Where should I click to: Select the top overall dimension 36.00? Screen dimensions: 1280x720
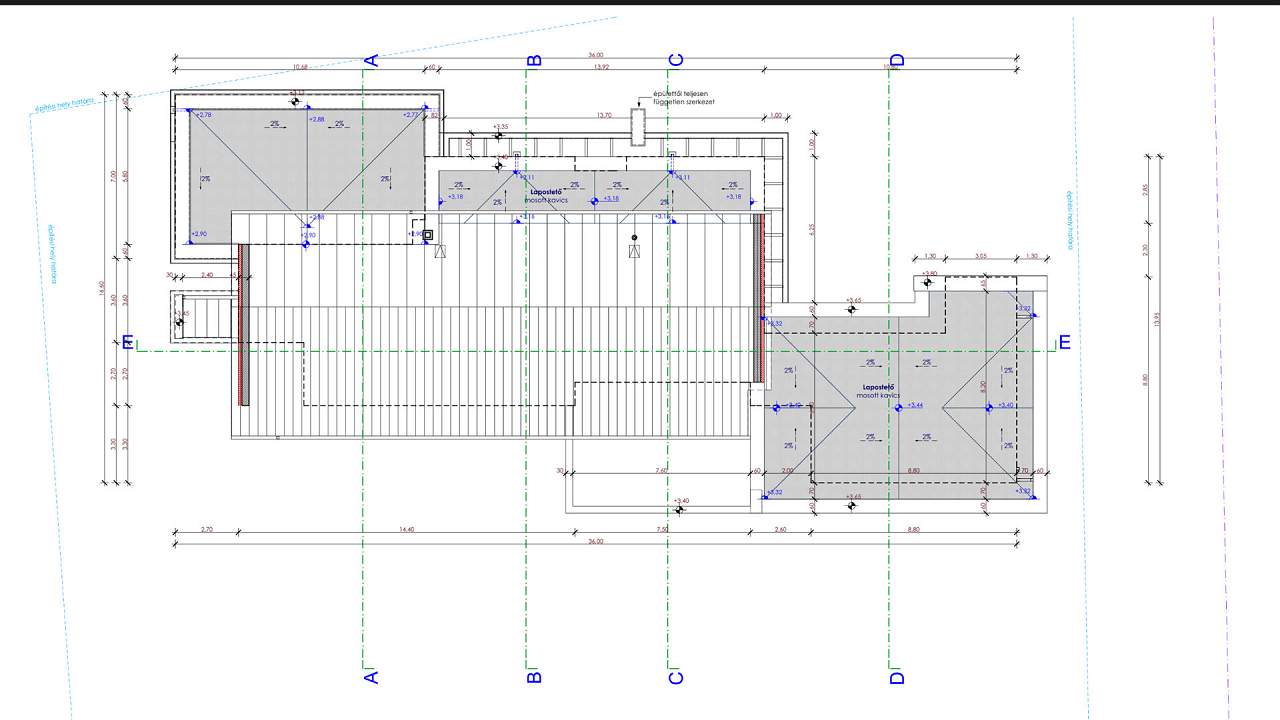[596, 55]
